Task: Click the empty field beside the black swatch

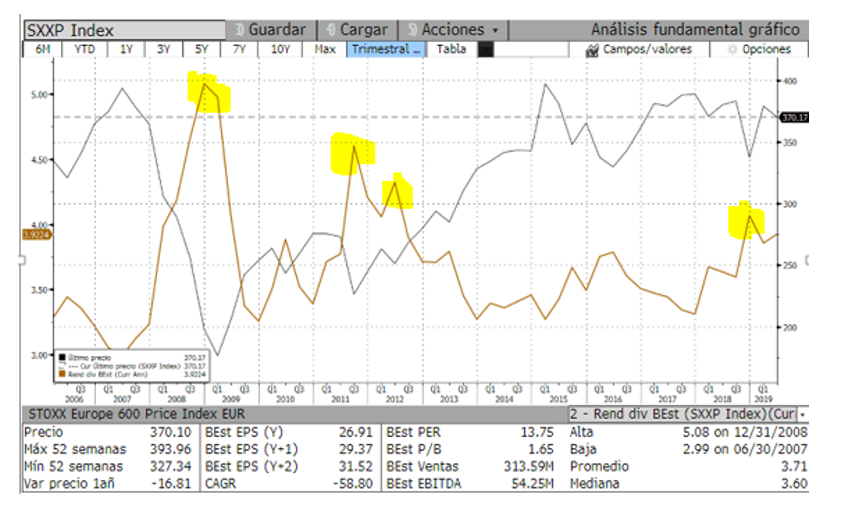Action: (x=531, y=50)
